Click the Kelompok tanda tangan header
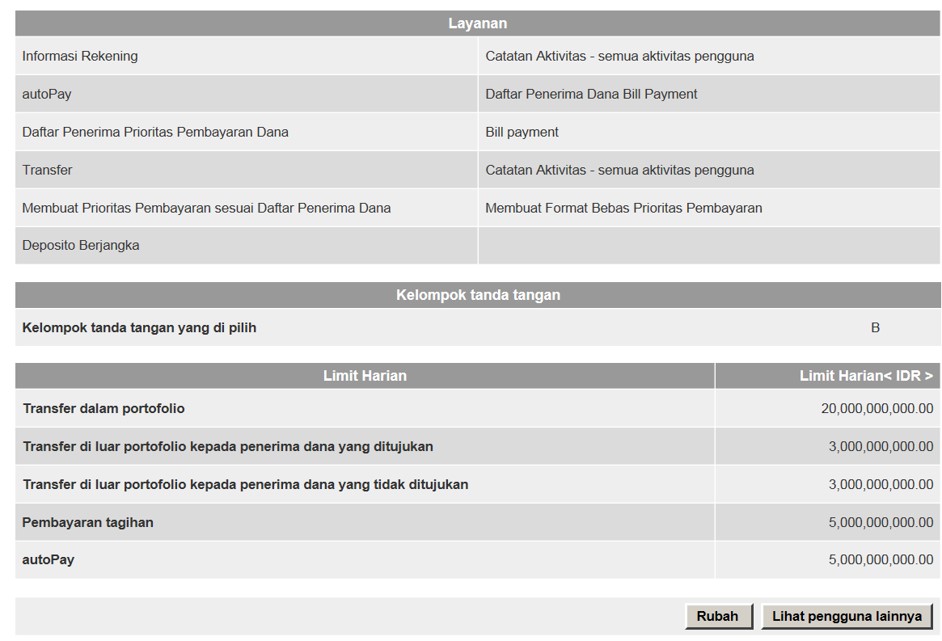Viewport: 942px width, 641px height. pyautogui.click(x=478, y=295)
